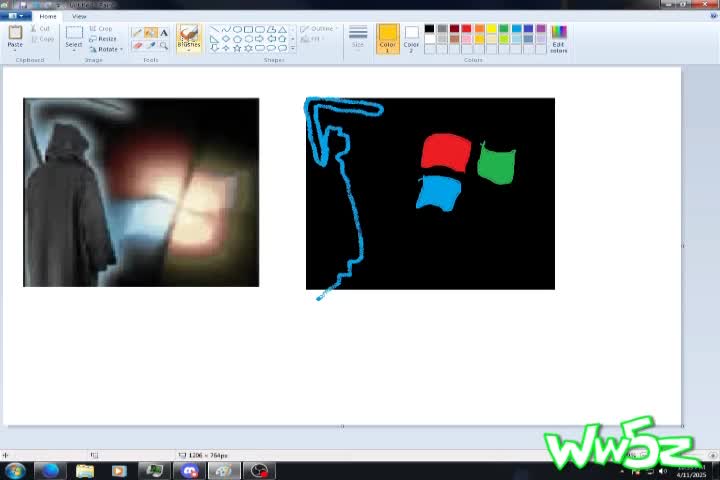The height and width of the screenshot is (480, 720).
Task: Choose the Rounded rectangle shape
Action: (260, 29)
